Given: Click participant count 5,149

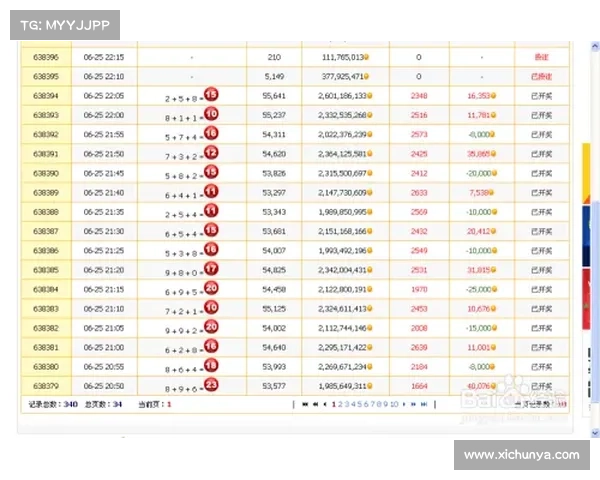Looking at the screenshot, I should coord(274,77).
